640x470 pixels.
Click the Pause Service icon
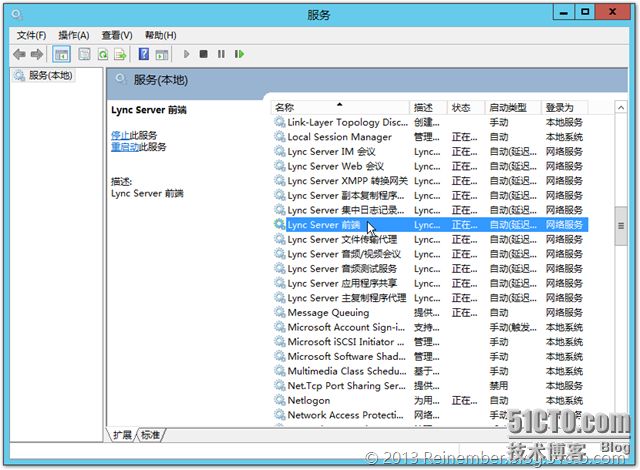tap(221, 54)
